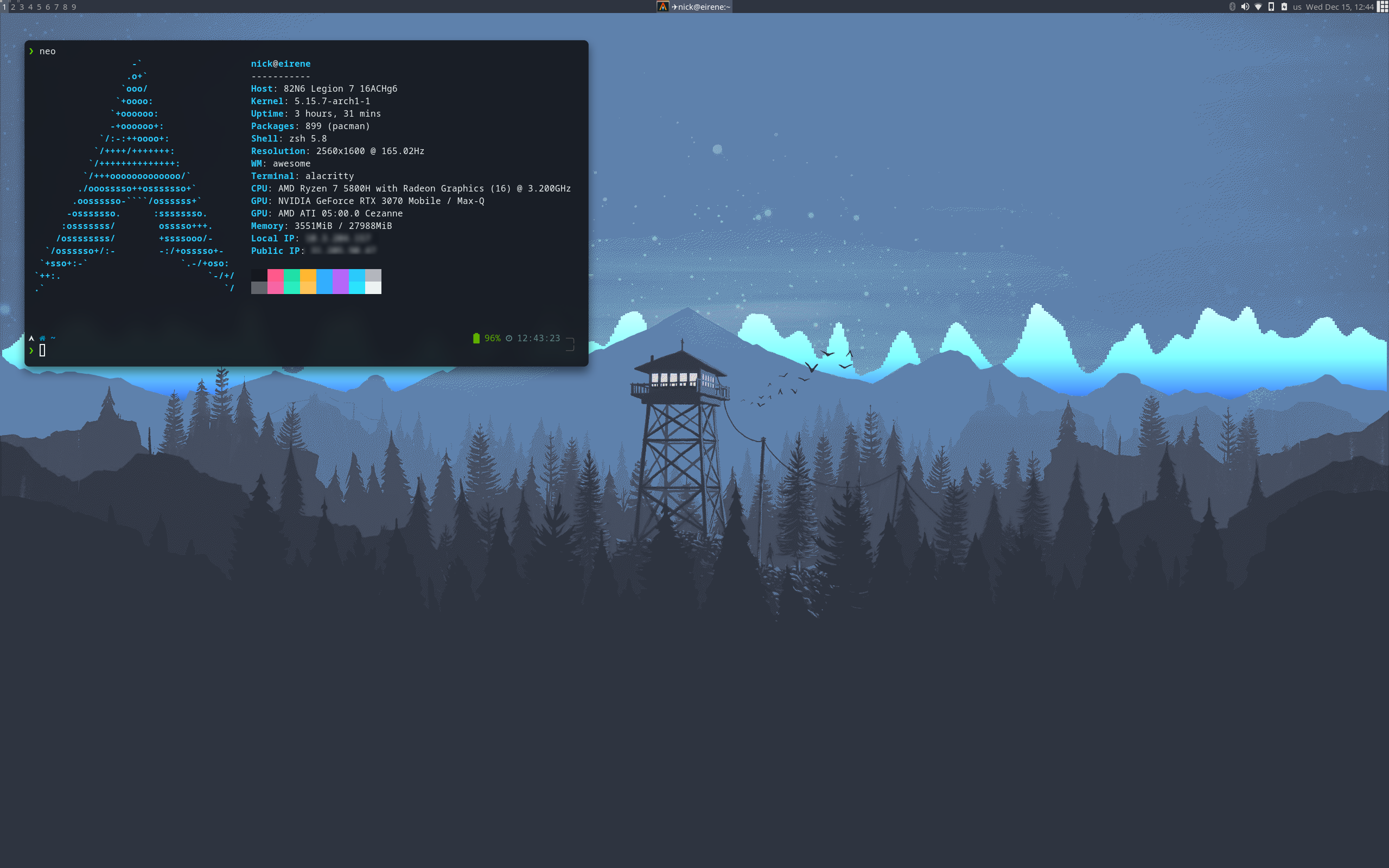The image size is (1389, 868).
Task: Switch to workspace tag 9
Action: (x=73, y=7)
